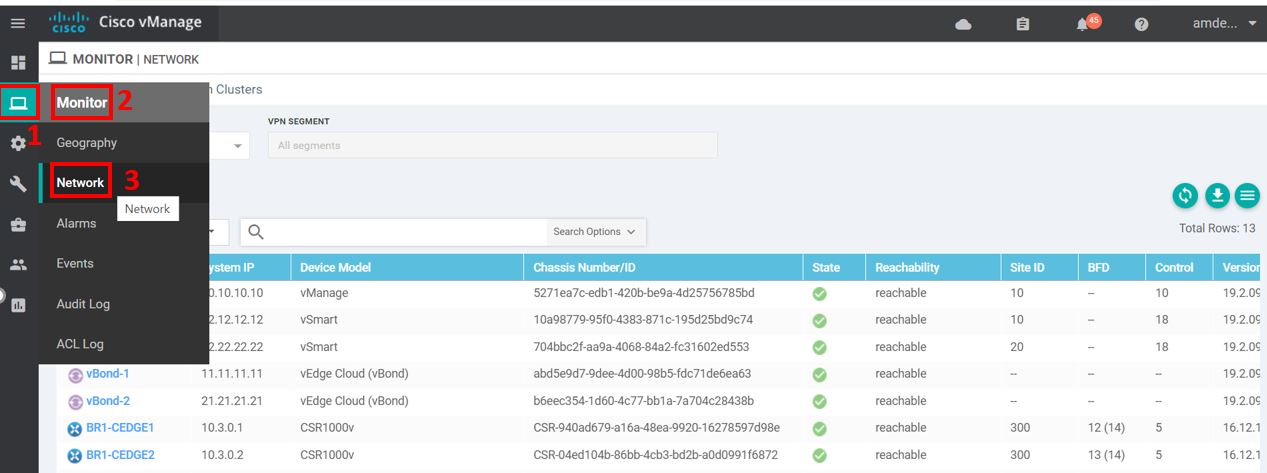Viewport: 1267px width, 473px height.
Task: Open Configuration gear icon in sidebar
Action: coord(18,143)
